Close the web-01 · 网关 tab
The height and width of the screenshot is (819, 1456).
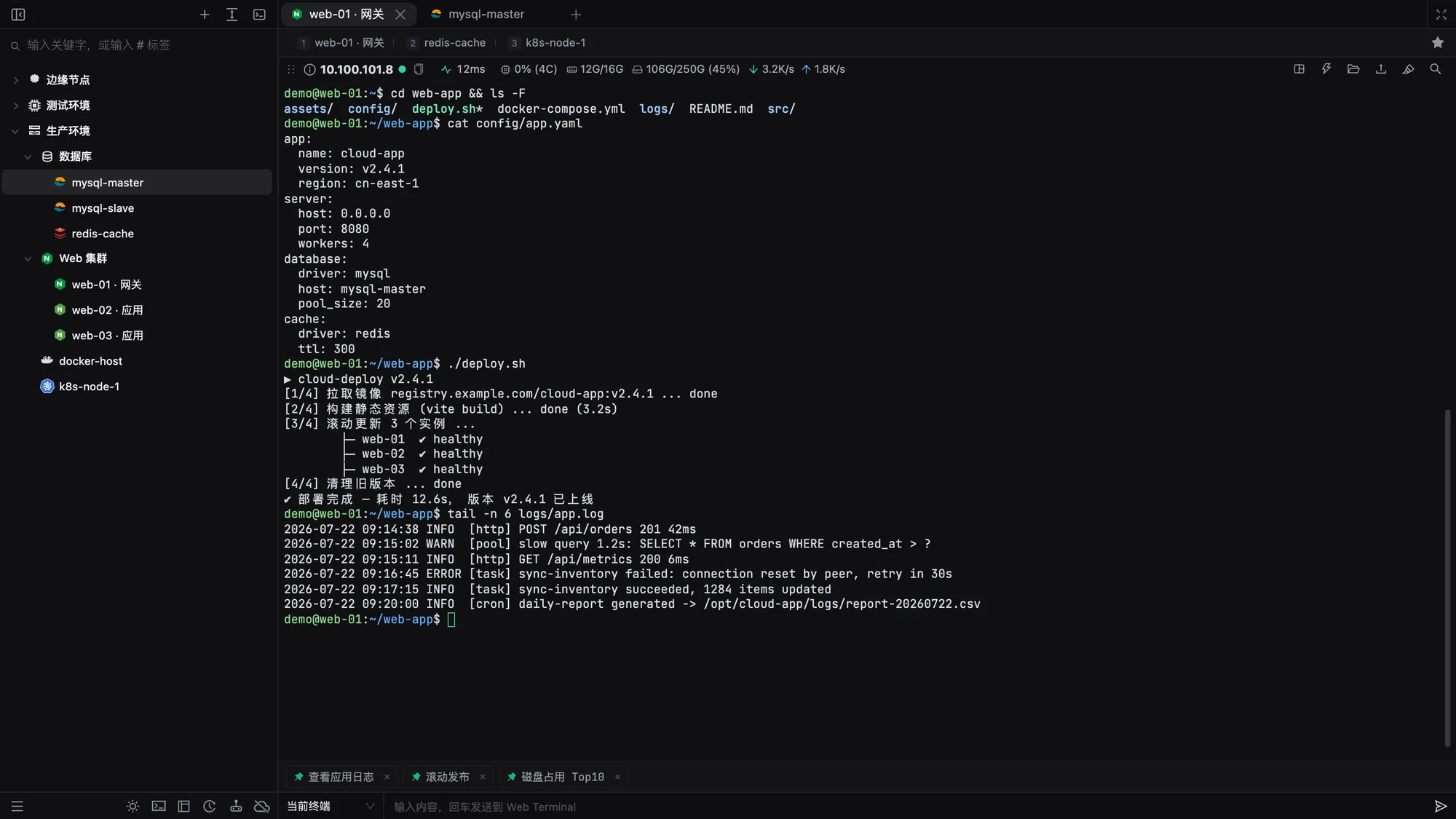(400, 15)
